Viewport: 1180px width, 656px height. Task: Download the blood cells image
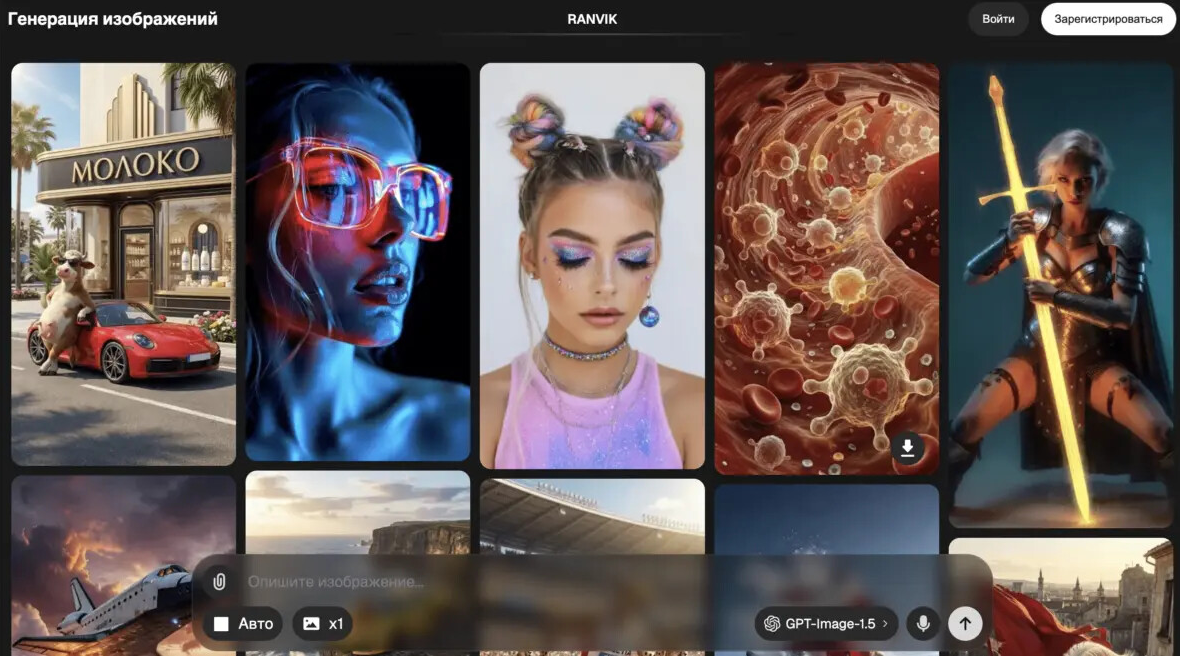pyautogui.click(x=908, y=448)
